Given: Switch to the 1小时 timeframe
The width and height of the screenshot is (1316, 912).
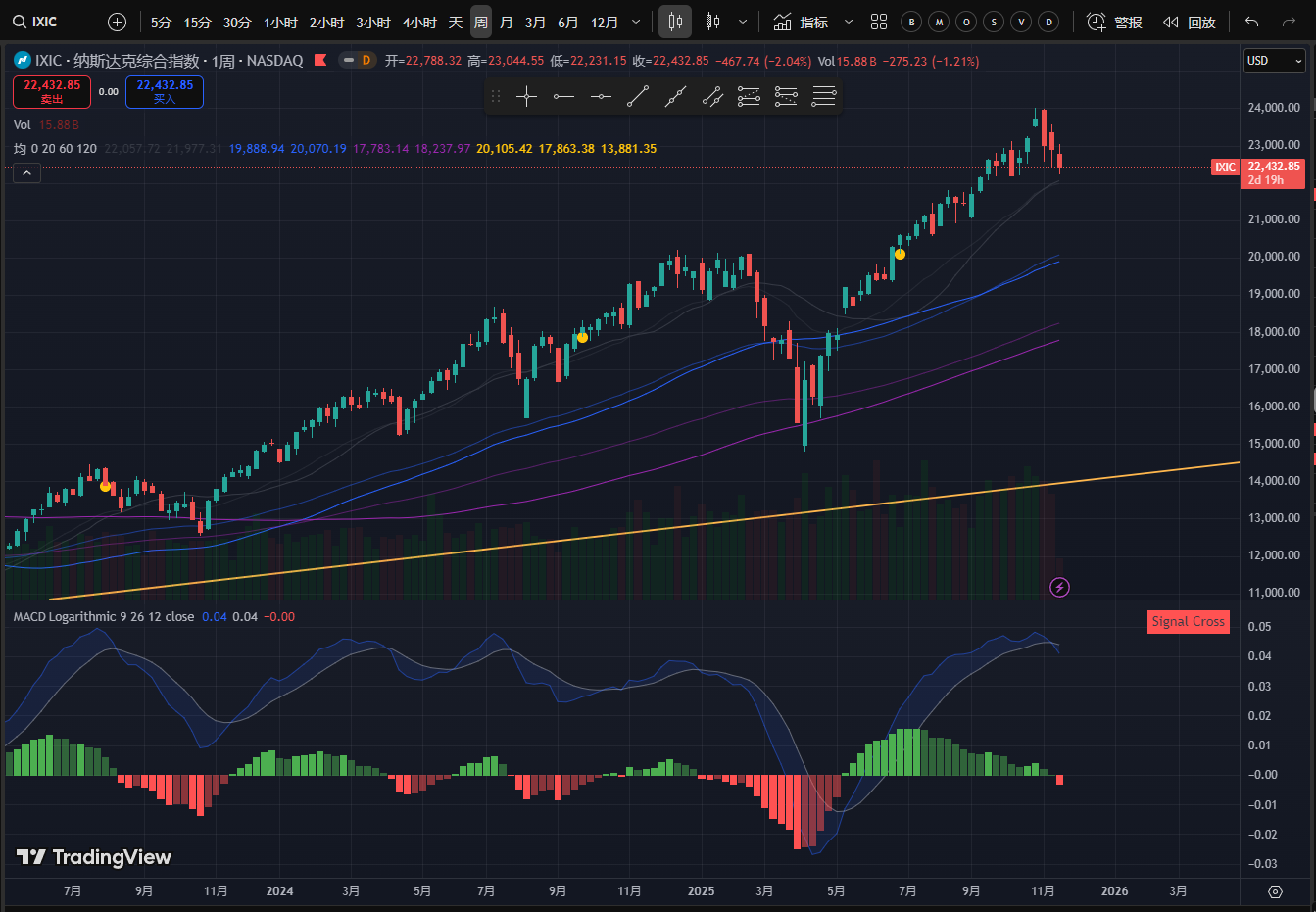Looking at the screenshot, I should point(281,22).
